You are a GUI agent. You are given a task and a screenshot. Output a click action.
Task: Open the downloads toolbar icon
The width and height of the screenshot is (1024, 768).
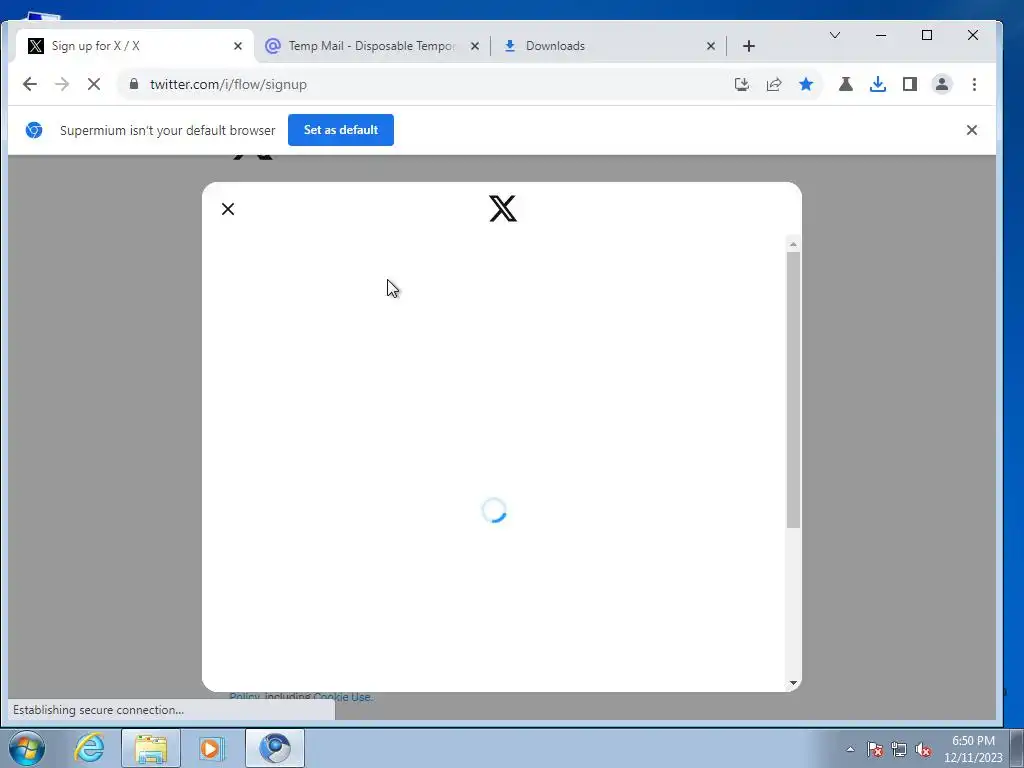pyautogui.click(x=878, y=84)
